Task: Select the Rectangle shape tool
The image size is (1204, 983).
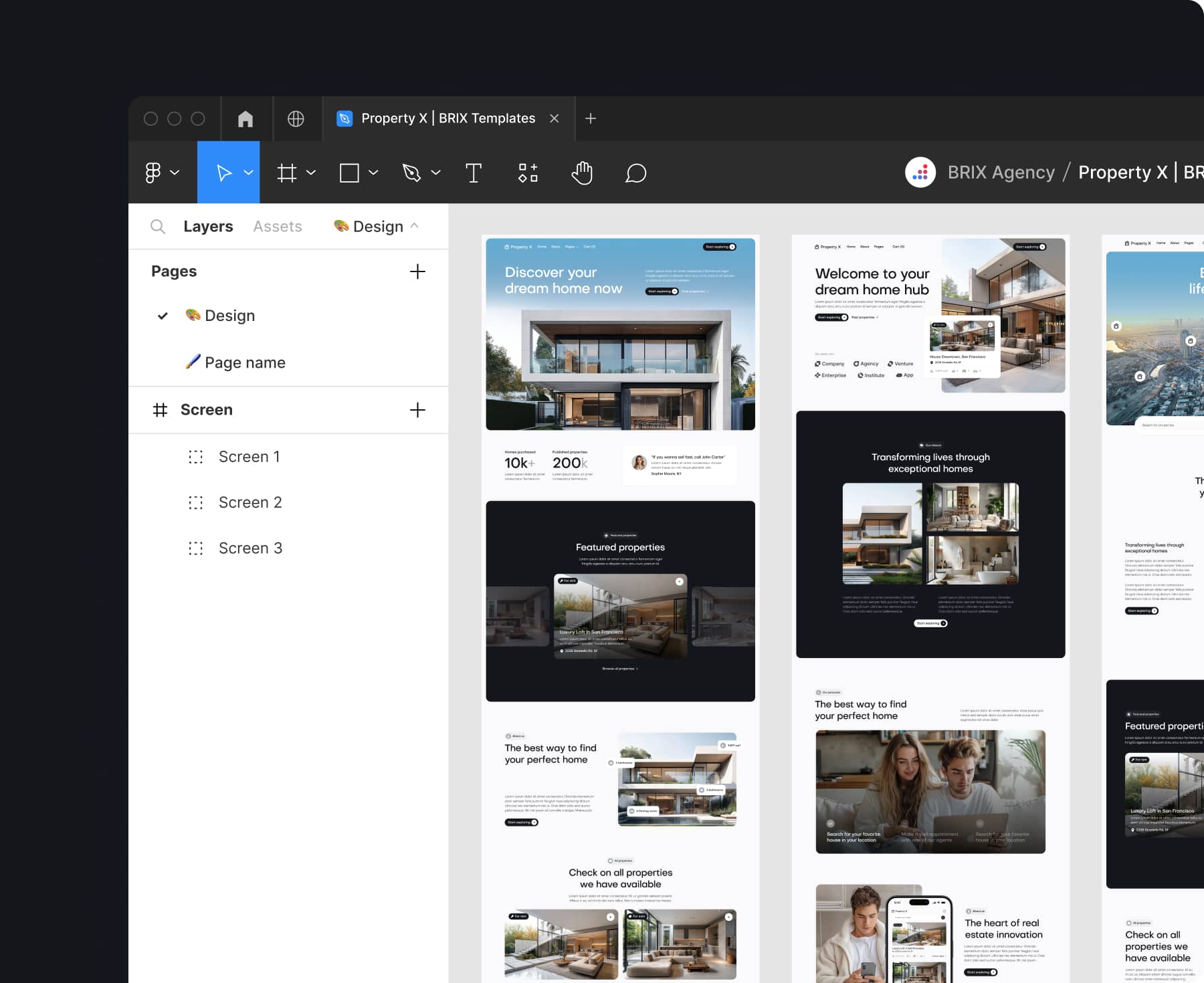Action: pos(349,173)
